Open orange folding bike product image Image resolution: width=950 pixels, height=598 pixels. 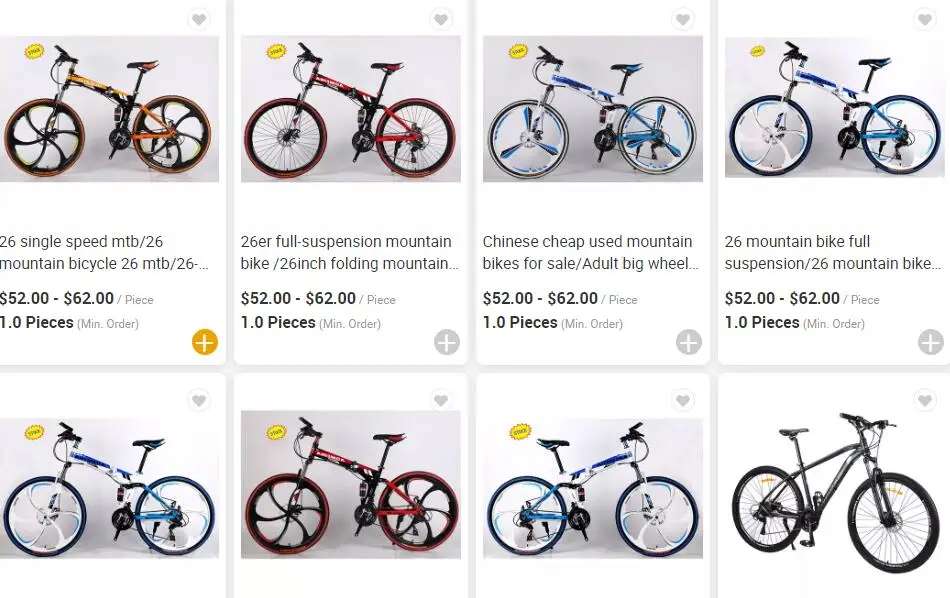(108, 110)
